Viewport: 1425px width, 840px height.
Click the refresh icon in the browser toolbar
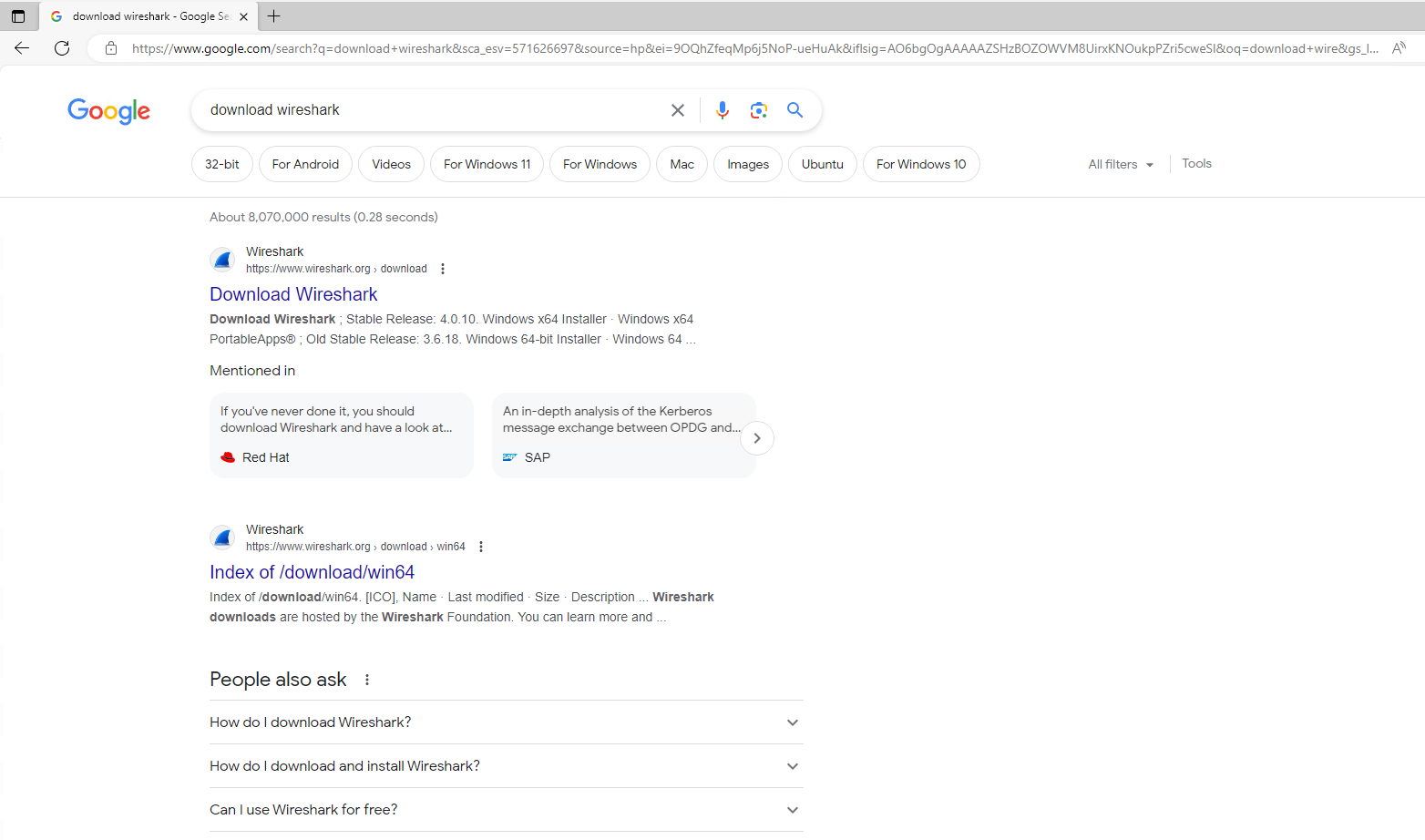pos(61,47)
